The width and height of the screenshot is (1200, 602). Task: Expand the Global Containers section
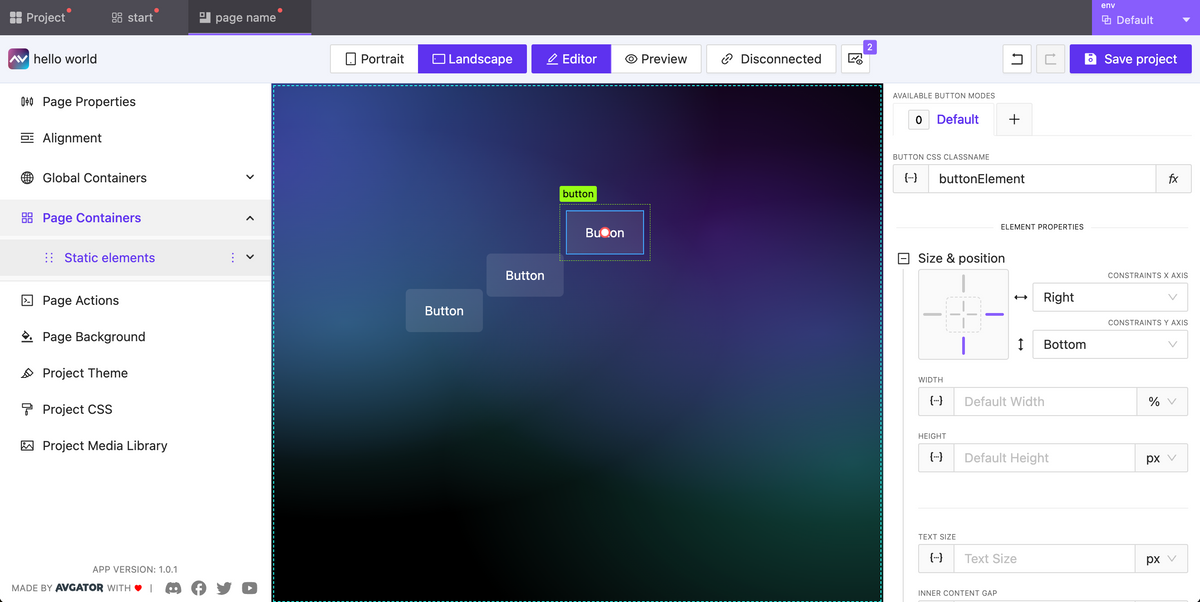click(252, 177)
